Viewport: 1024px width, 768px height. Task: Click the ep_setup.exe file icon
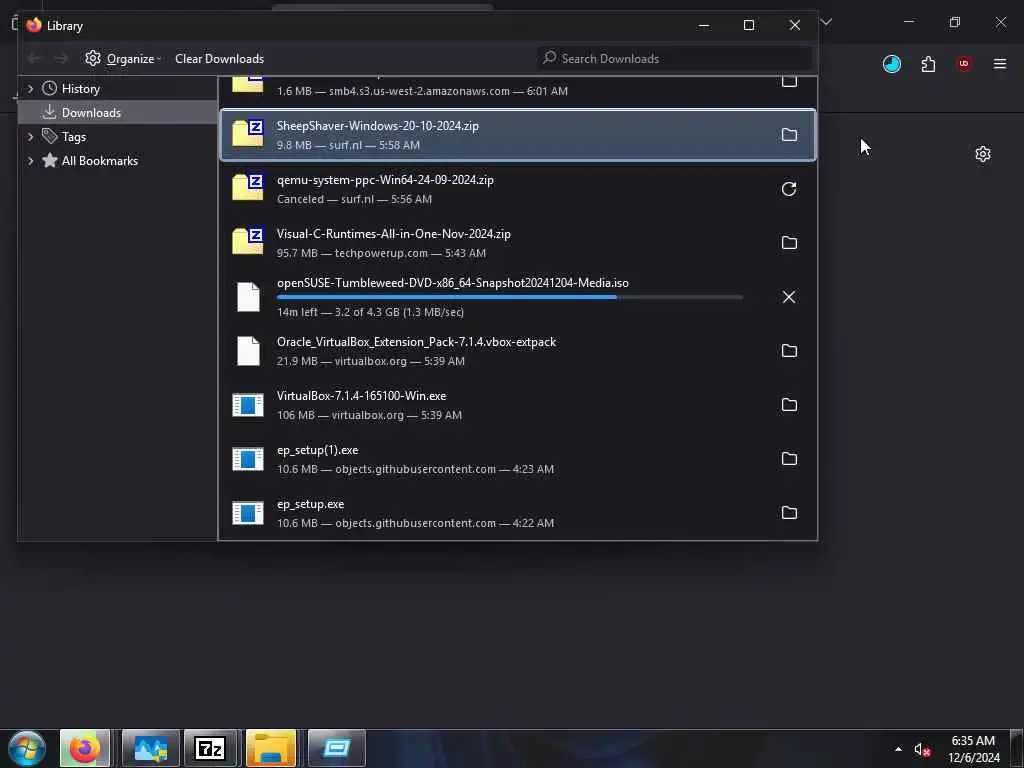tap(248, 513)
